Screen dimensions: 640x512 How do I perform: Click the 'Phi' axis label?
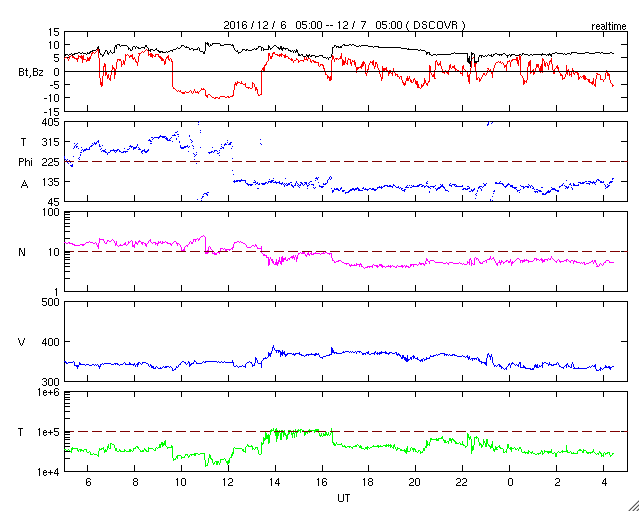(25, 162)
